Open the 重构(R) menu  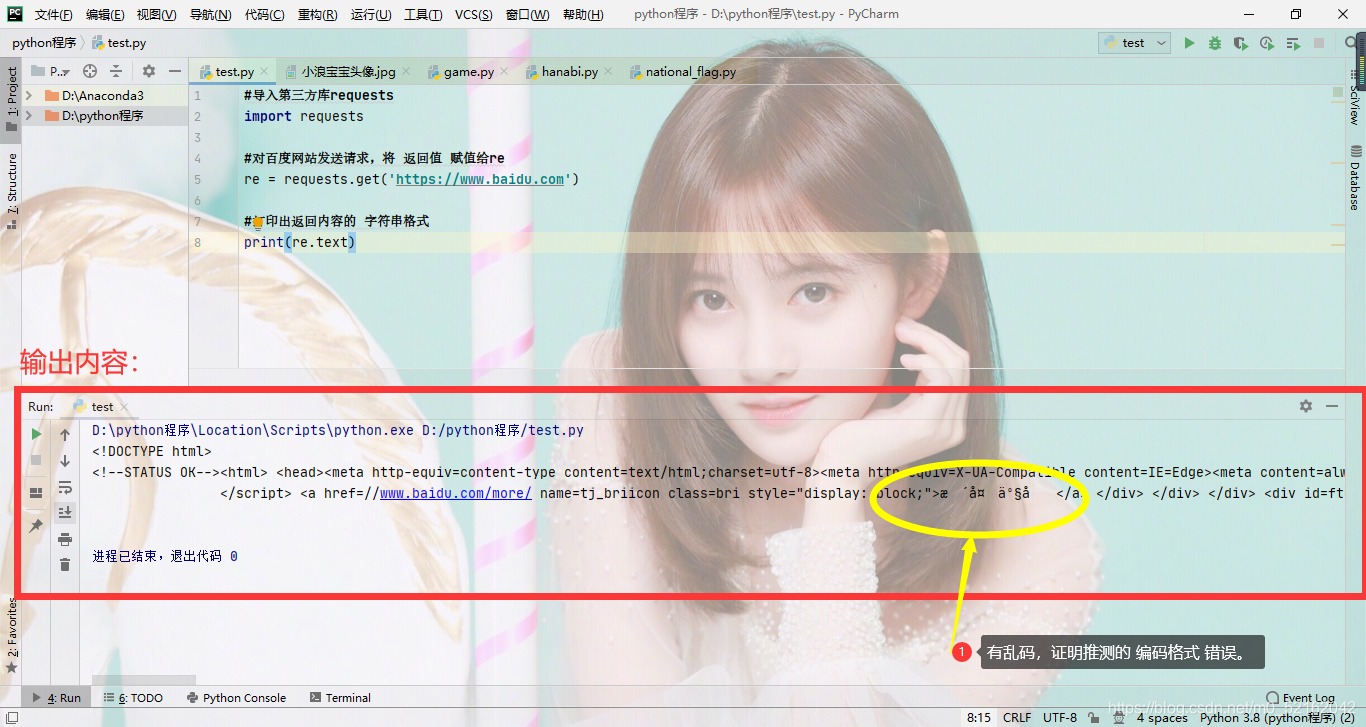point(317,15)
